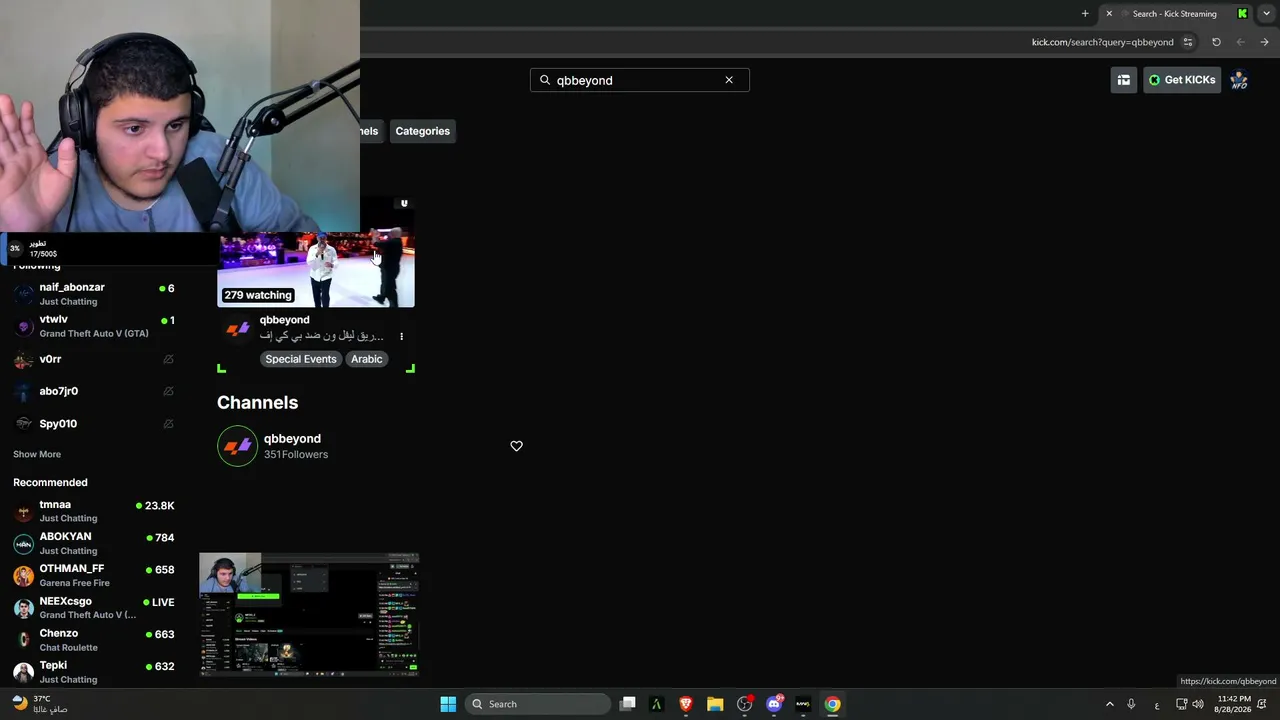Click the Chenzo profile avatar
Image resolution: width=1280 pixels, height=720 pixels.
point(23,639)
